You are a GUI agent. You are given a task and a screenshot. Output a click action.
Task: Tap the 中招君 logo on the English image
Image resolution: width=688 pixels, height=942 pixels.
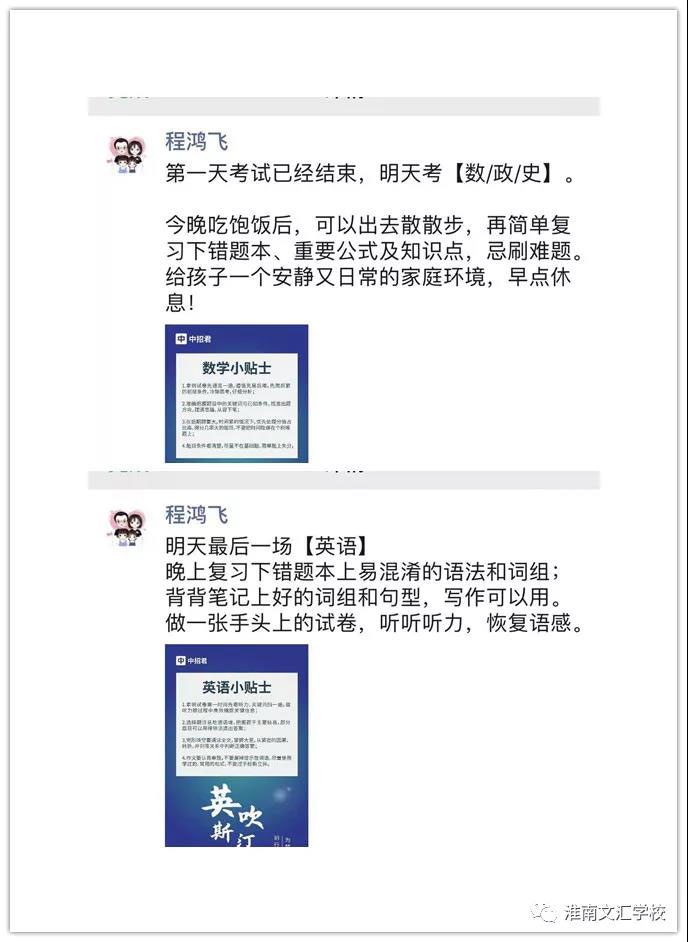192,660
